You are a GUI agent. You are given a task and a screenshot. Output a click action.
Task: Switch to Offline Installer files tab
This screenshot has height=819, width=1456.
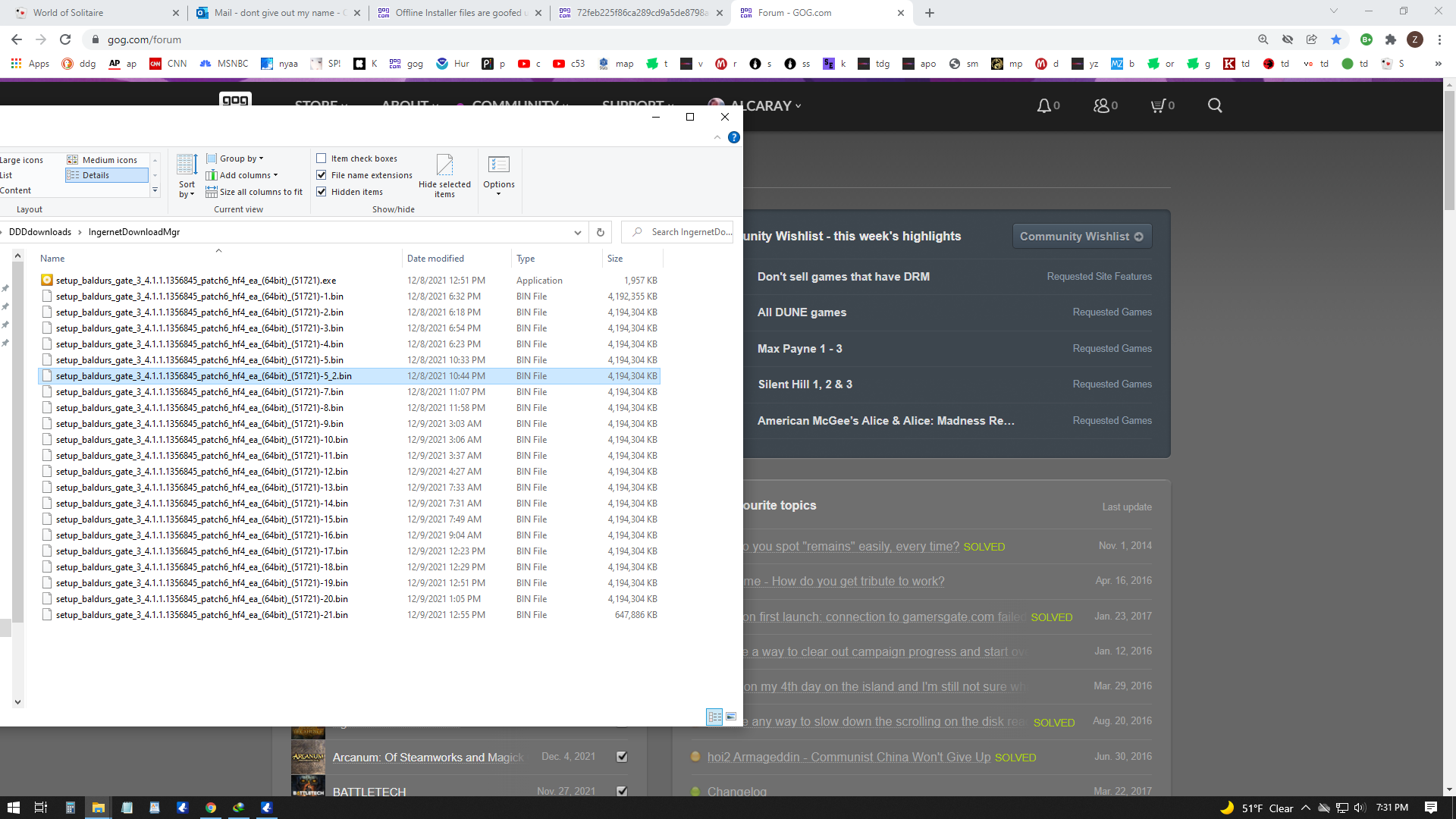(460, 13)
